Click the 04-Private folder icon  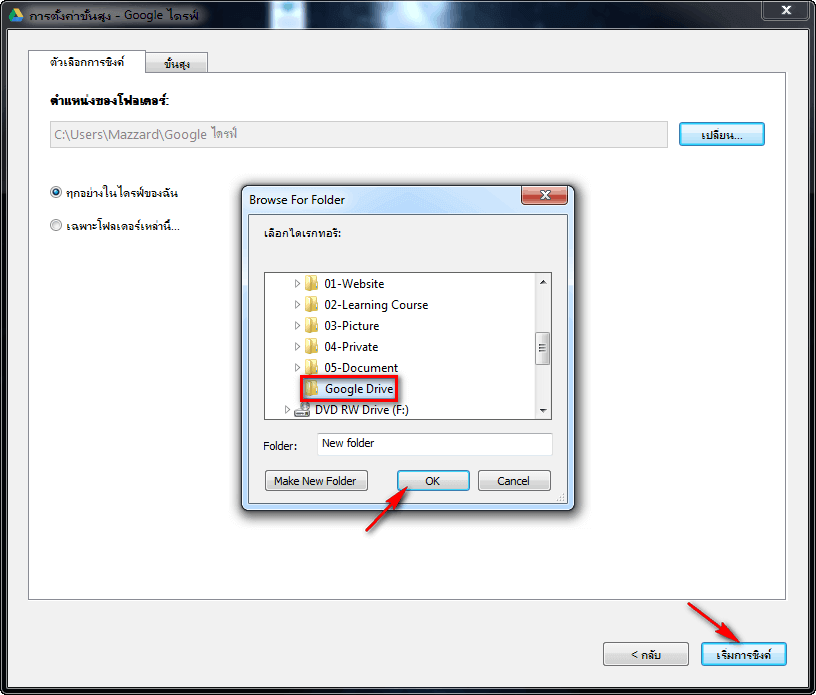(311, 347)
